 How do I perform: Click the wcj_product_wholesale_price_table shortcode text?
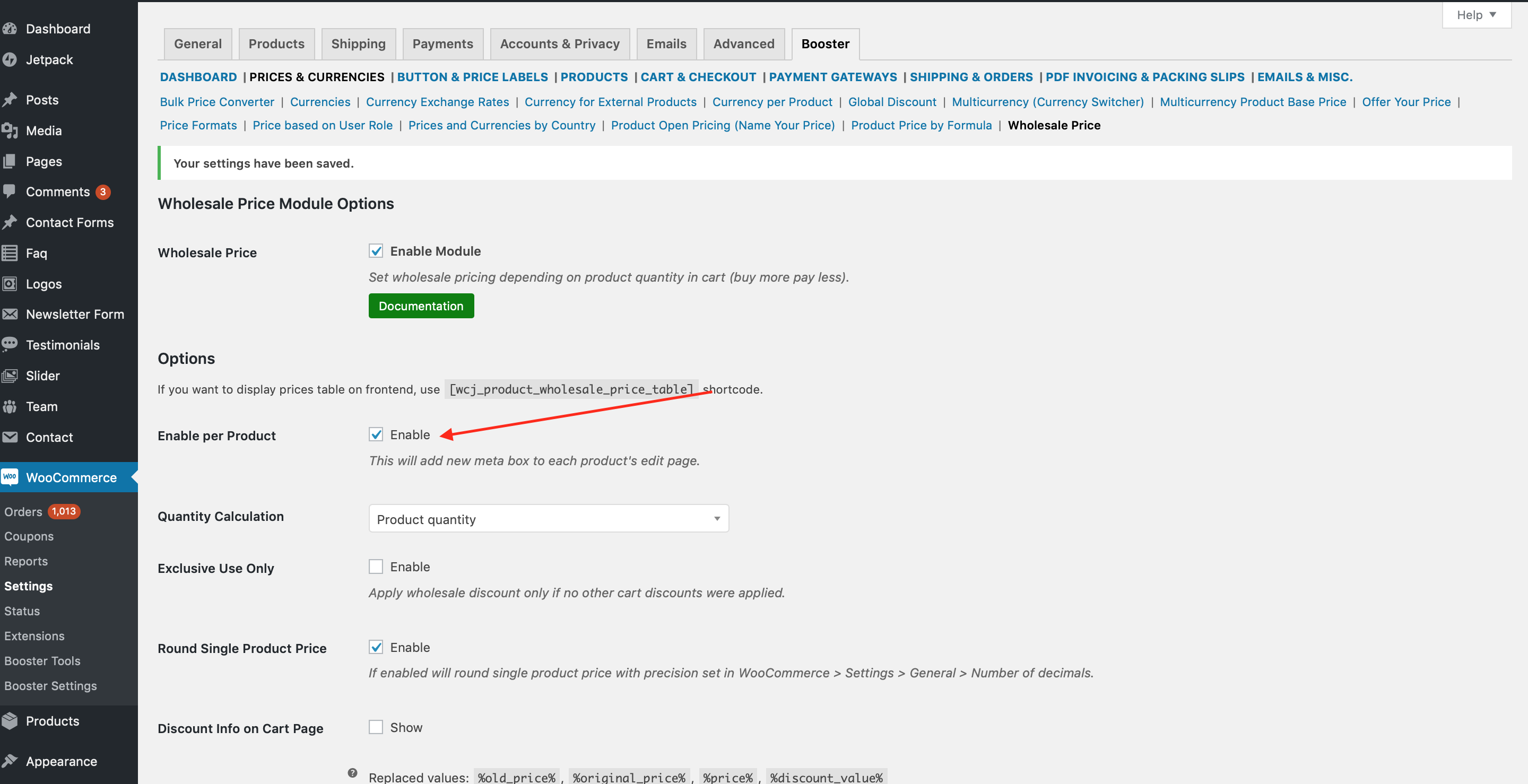[x=571, y=389]
